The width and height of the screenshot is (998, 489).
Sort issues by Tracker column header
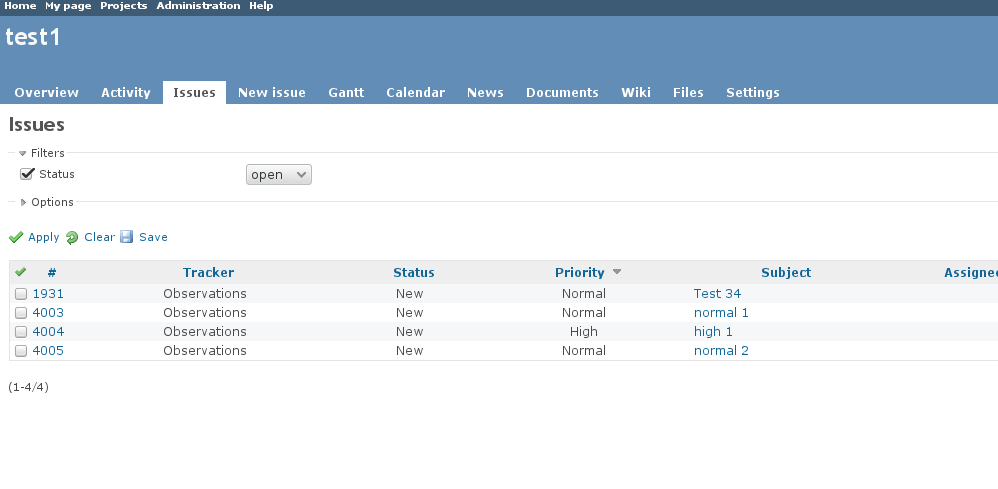(x=208, y=273)
